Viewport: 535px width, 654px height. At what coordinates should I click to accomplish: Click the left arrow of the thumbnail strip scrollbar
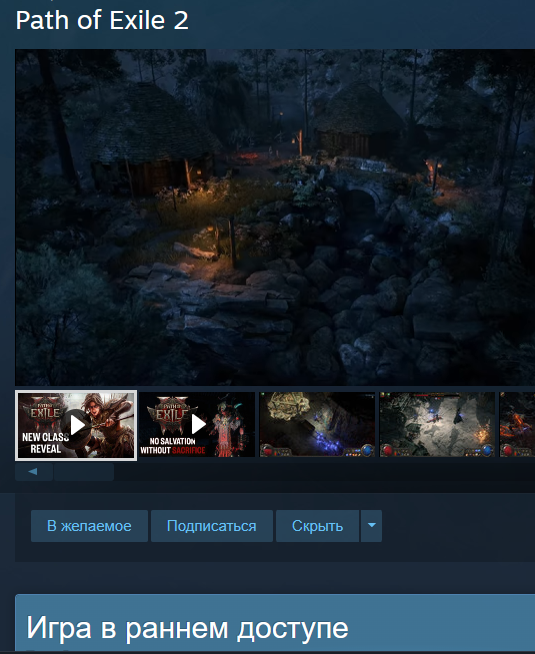coord(33,472)
